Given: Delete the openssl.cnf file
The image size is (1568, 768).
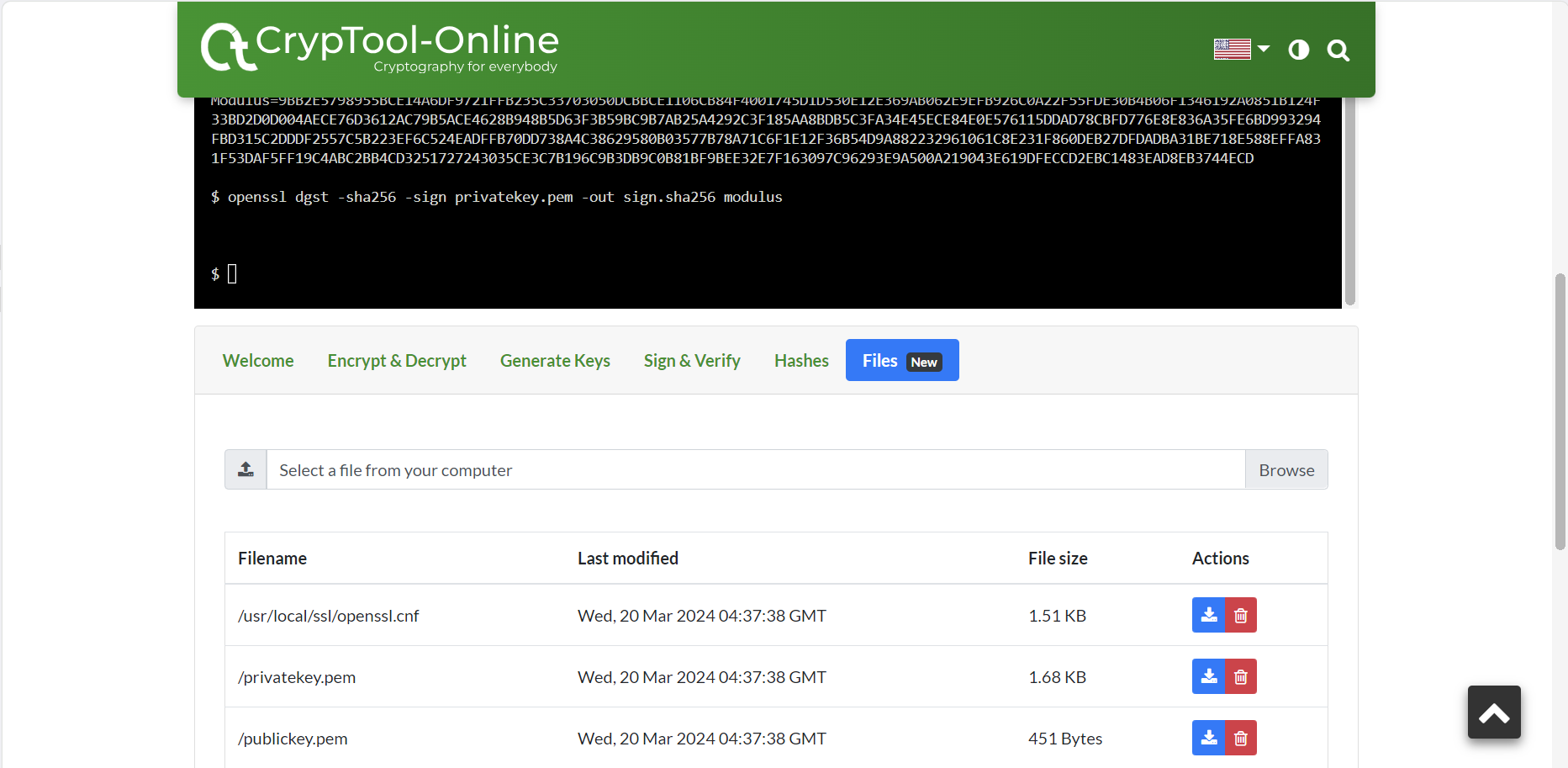Looking at the screenshot, I should click(1241, 615).
